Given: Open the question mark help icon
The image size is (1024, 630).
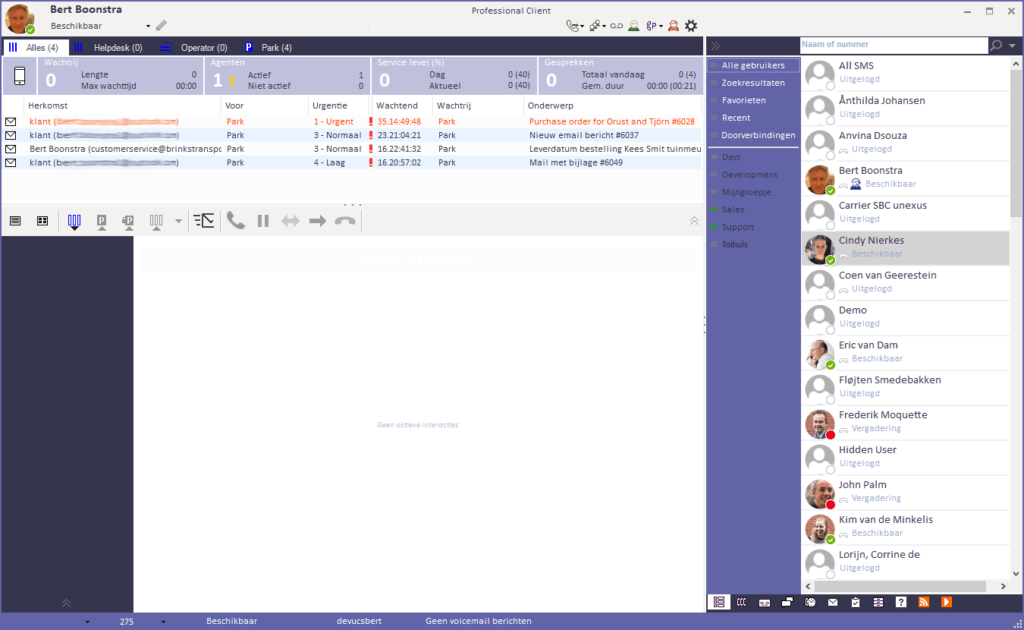Looking at the screenshot, I should pos(901,602).
